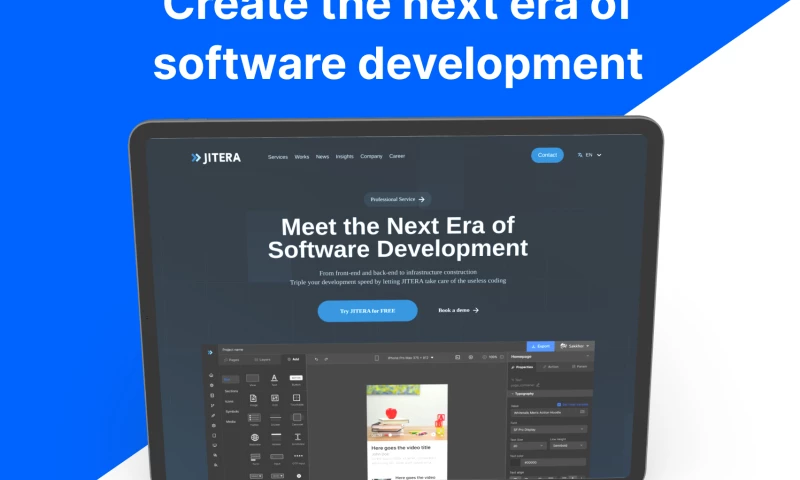Click the Professional Service pill link
Image resolution: width=800 pixels, height=480 pixels.
pos(397,199)
